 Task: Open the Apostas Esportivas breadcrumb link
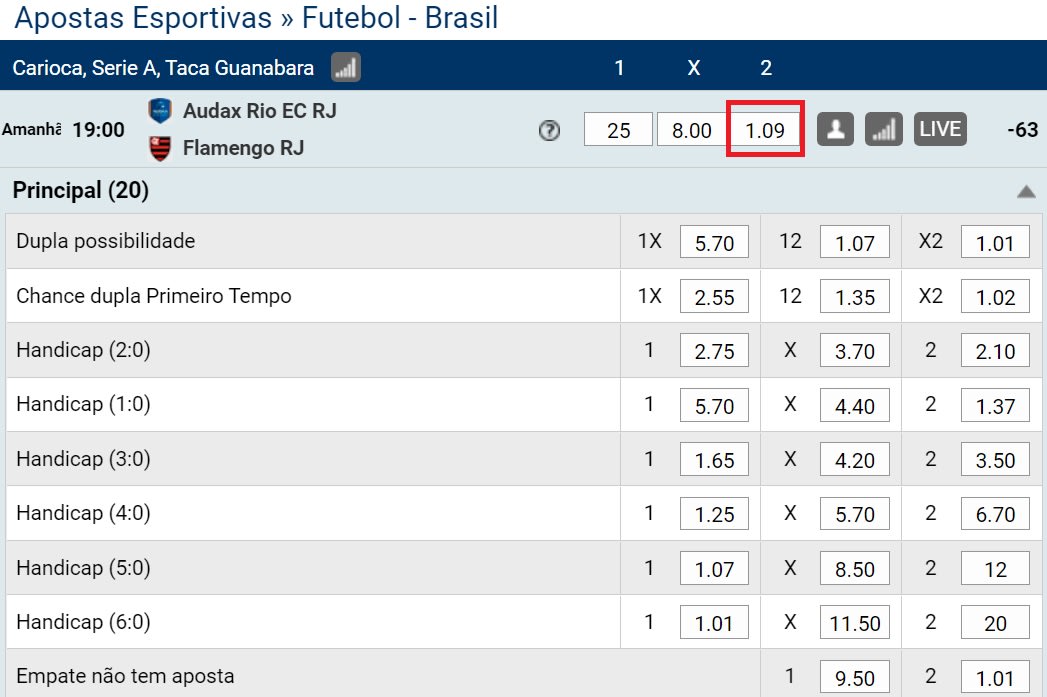click(143, 17)
